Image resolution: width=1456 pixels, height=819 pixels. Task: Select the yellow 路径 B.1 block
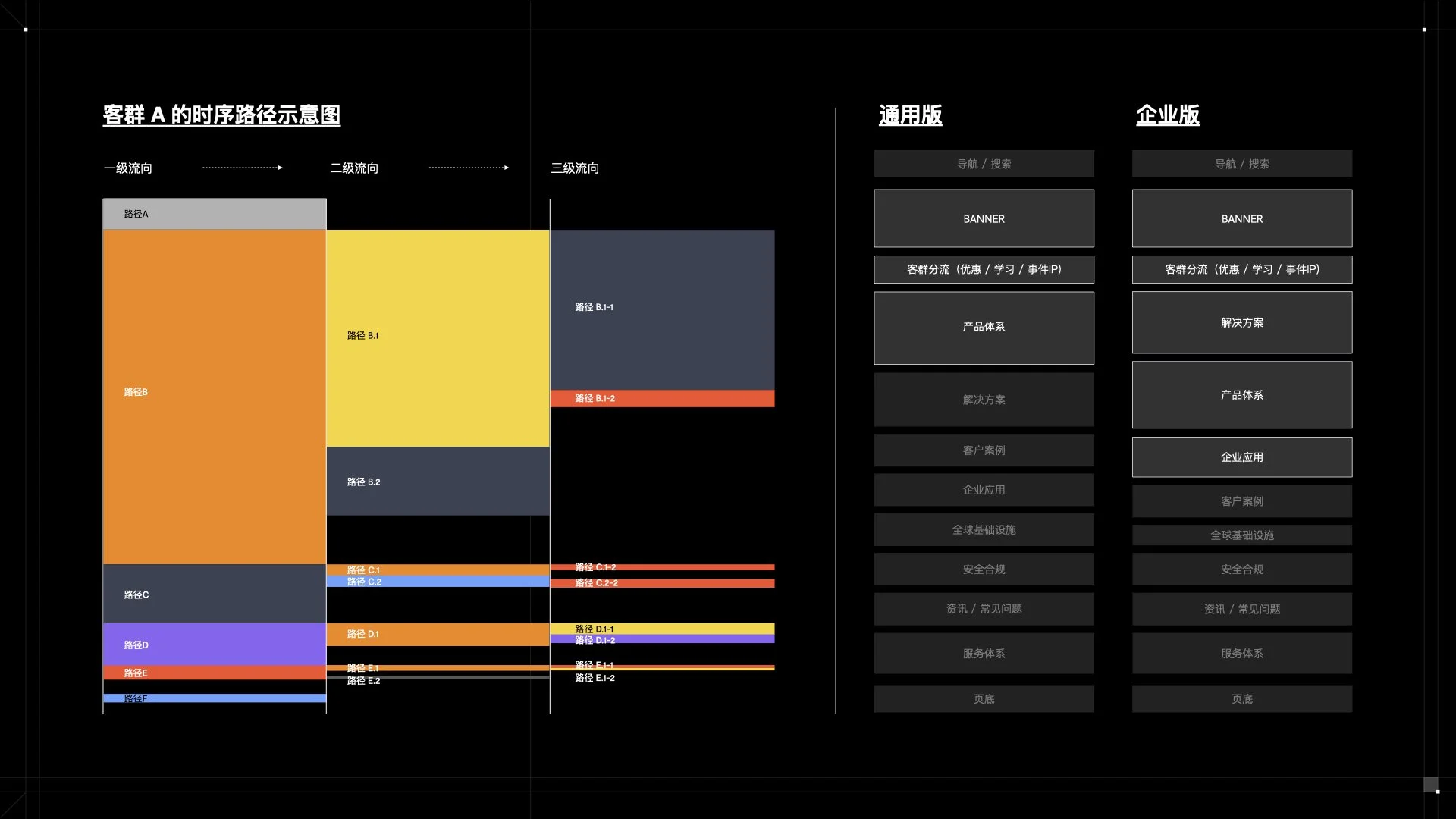438,337
